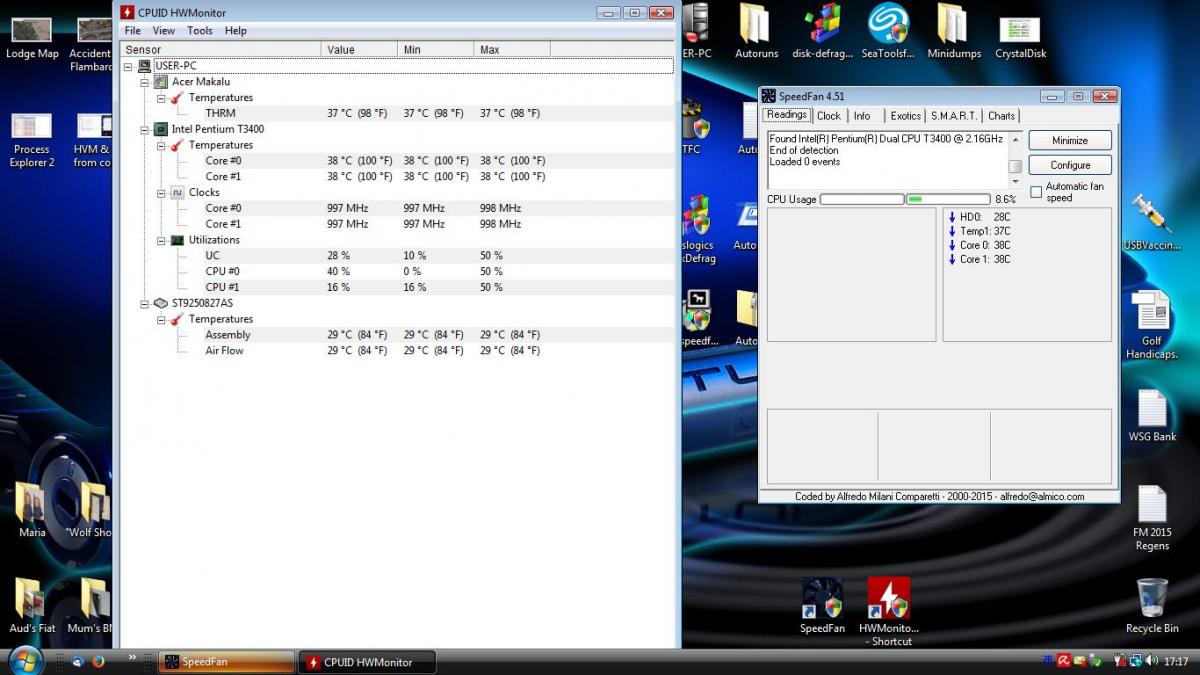Open the Minidumps folder icon

click(952, 31)
